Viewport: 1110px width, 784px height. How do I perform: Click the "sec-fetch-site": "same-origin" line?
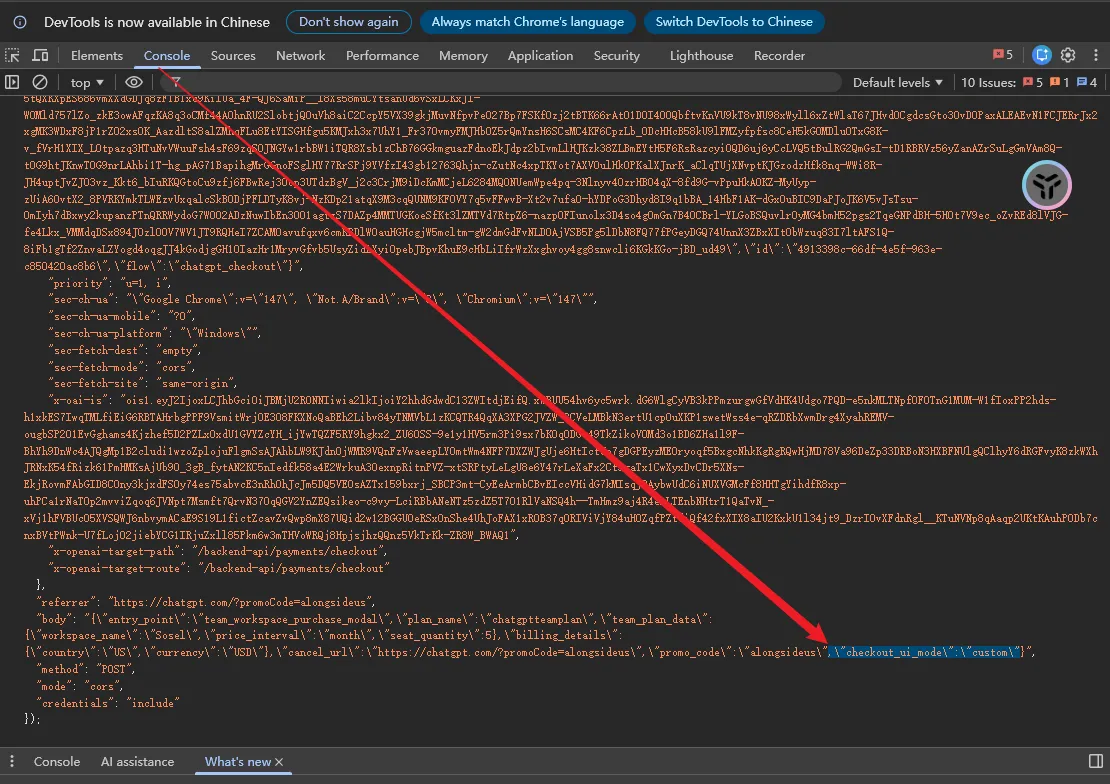[x=143, y=383]
